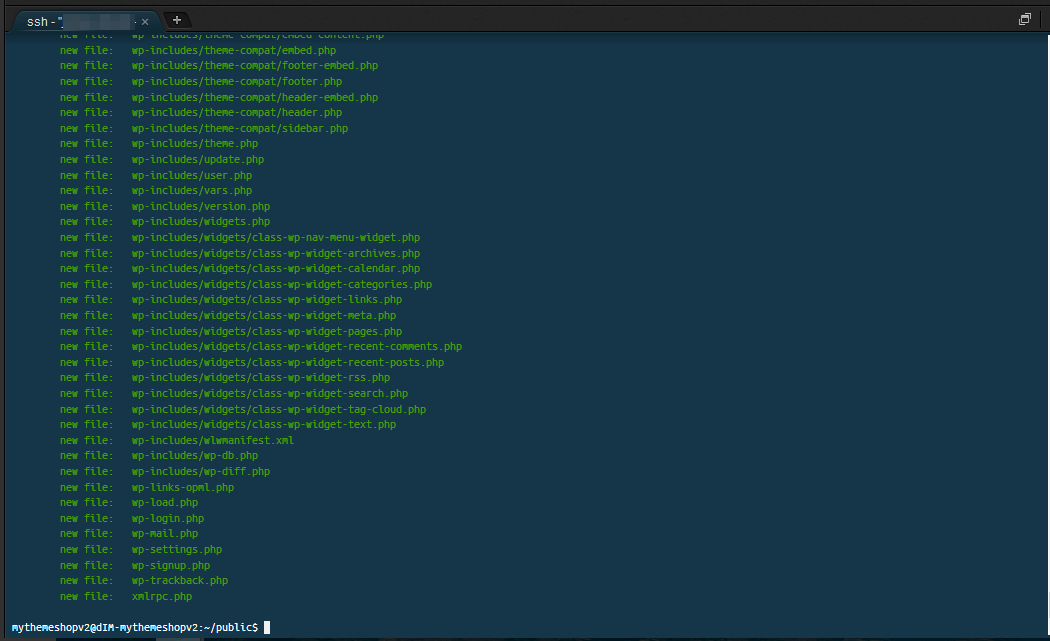Open a new tab with the plus icon
Image resolution: width=1050 pixels, height=641 pixels.
pyautogui.click(x=177, y=19)
